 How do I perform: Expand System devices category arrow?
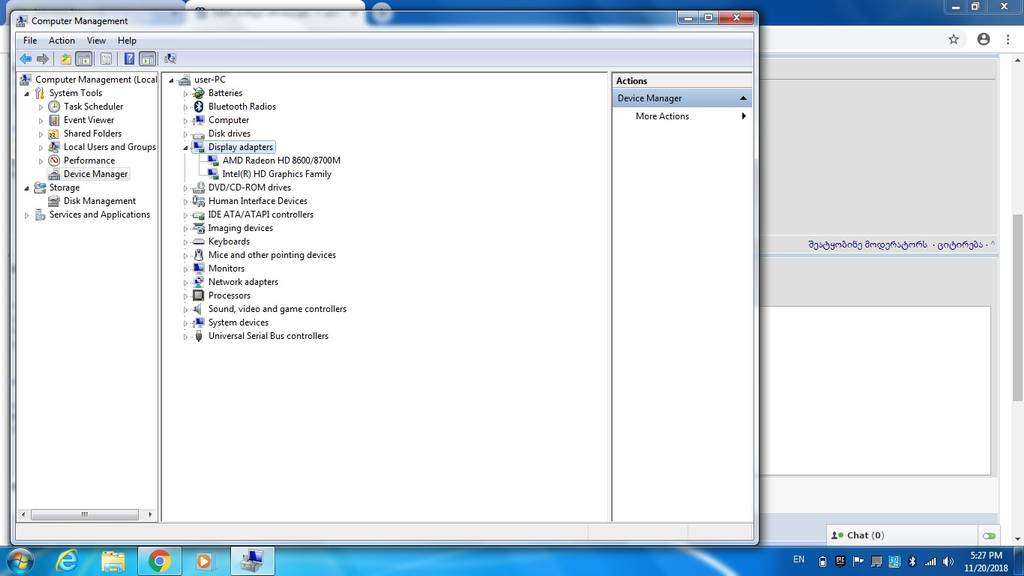pyautogui.click(x=185, y=323)
